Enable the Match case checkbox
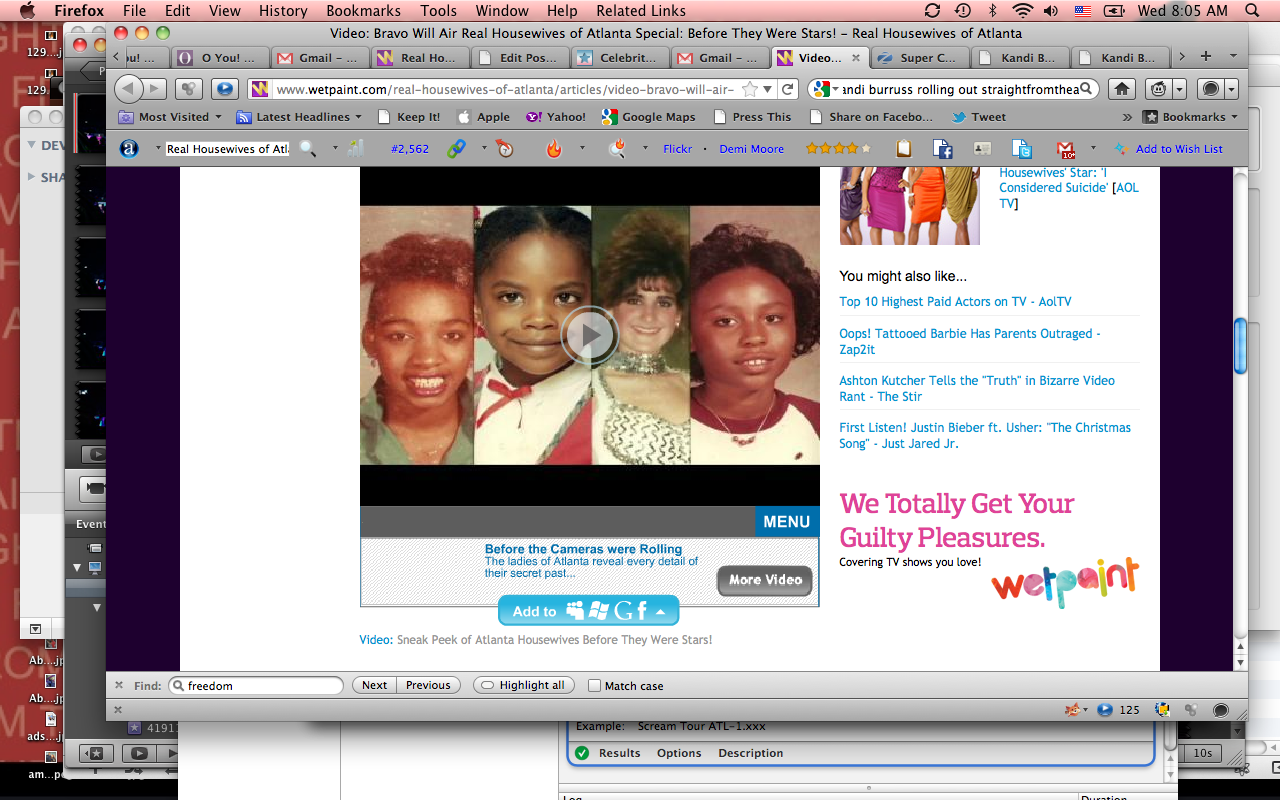The height and width of the screenshot is (800, 1280). (x=595, y=686)
